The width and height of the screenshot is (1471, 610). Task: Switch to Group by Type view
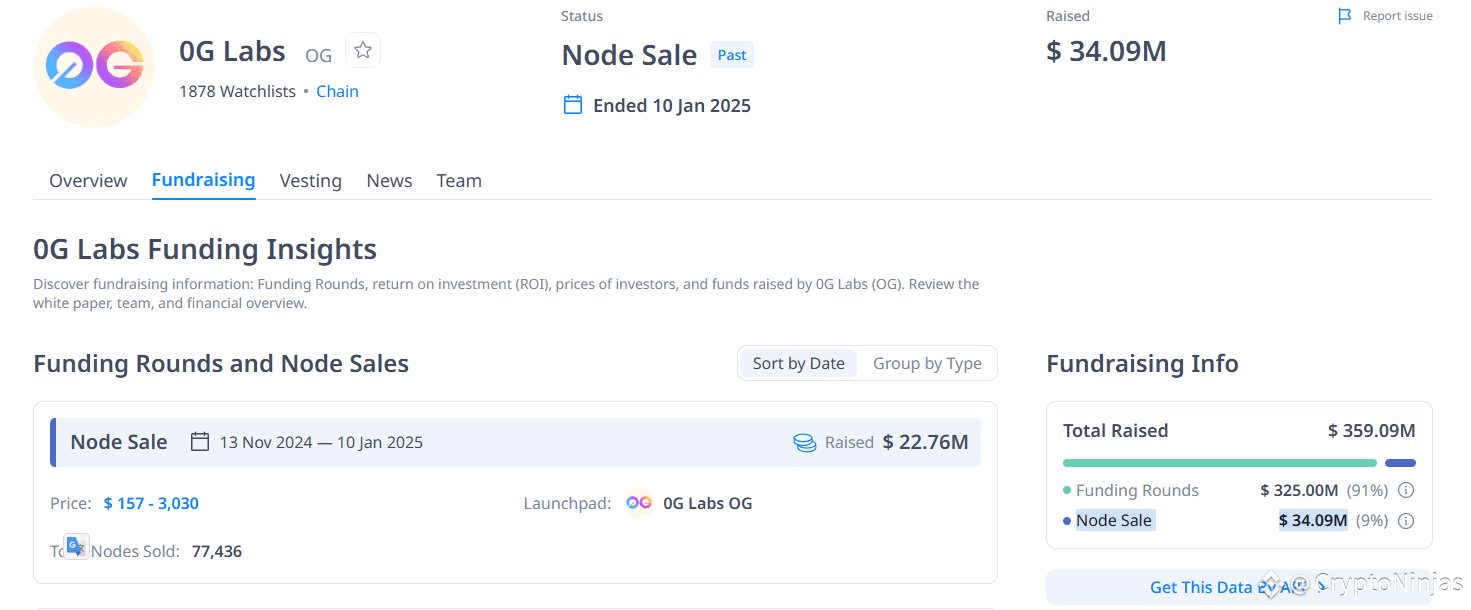[x=927, y=364]
